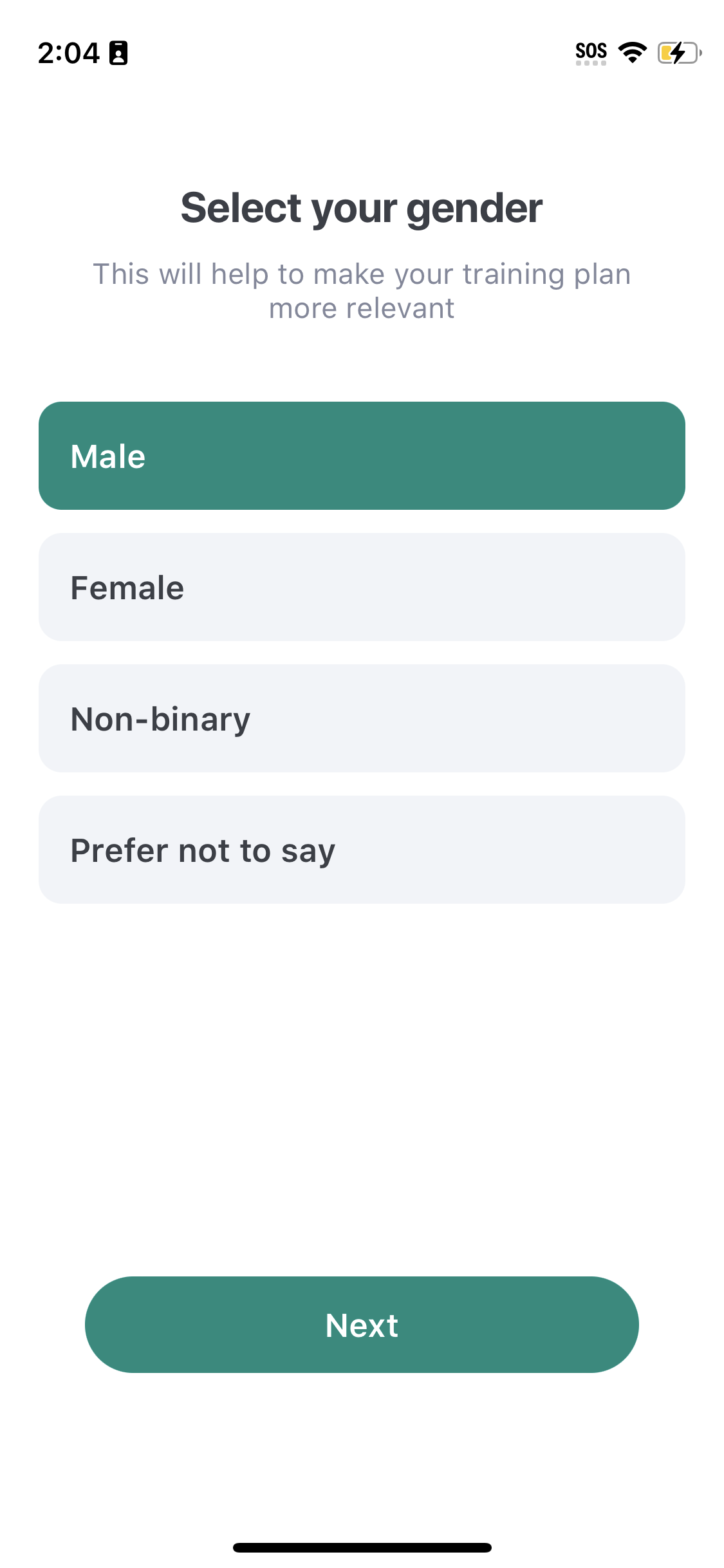This screenshot has width=724, height=1568.
Task: Tap the home indicator bar
Action: coord(362,1547)
